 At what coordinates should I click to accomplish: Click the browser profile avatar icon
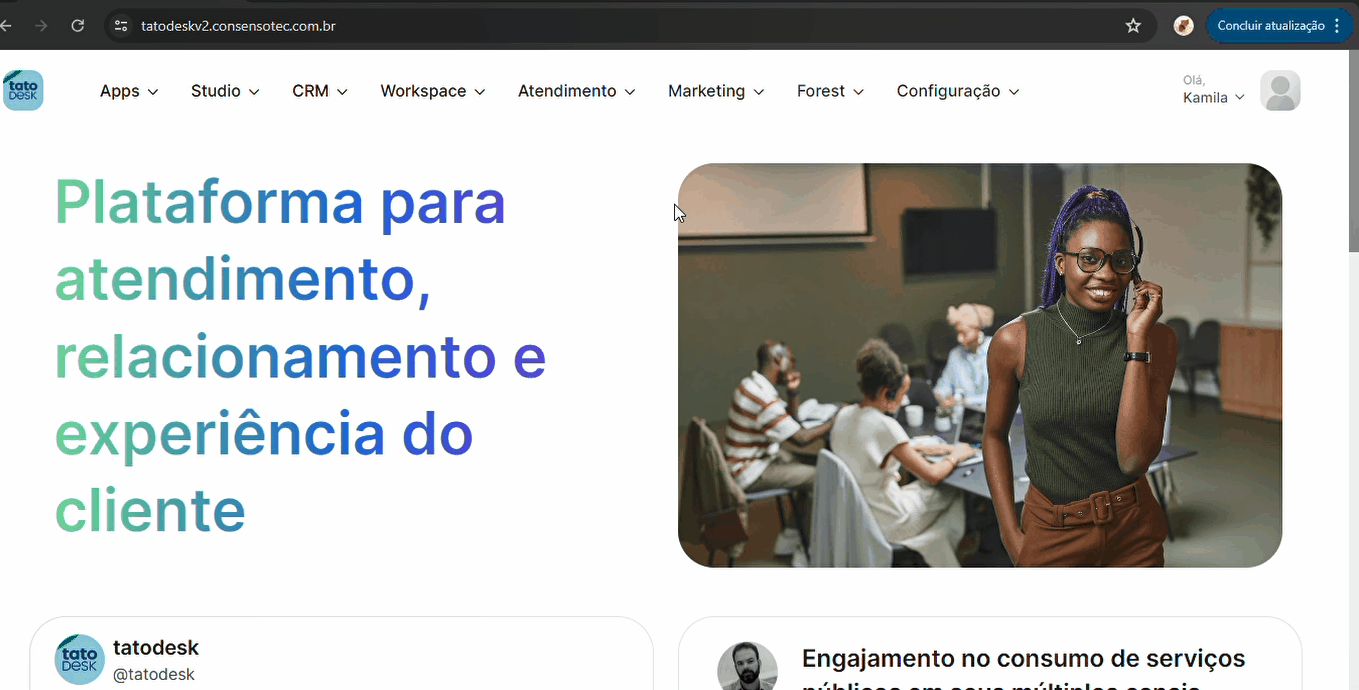tap(1184, 26)
